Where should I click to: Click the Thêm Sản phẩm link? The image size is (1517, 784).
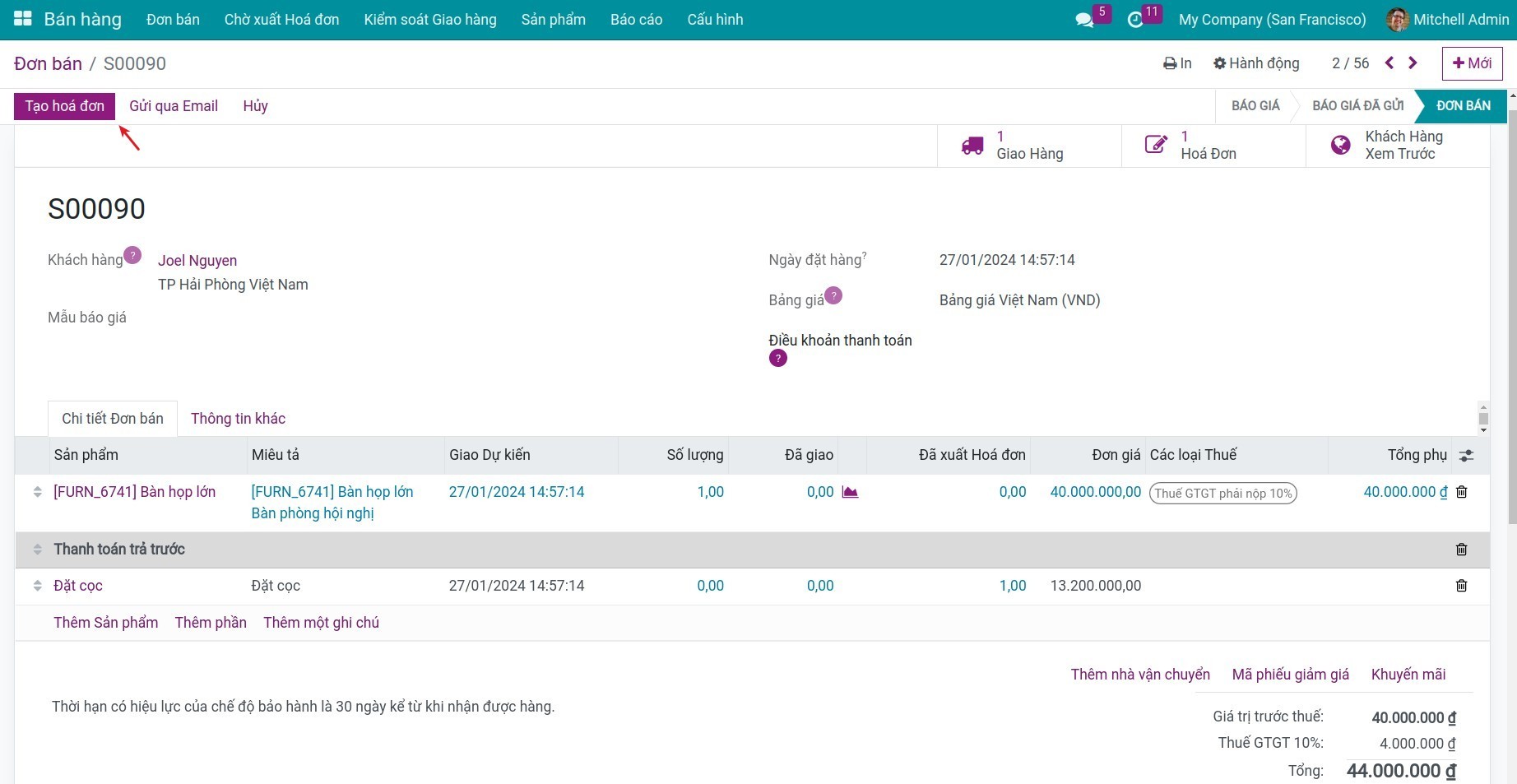coord(106,623)
